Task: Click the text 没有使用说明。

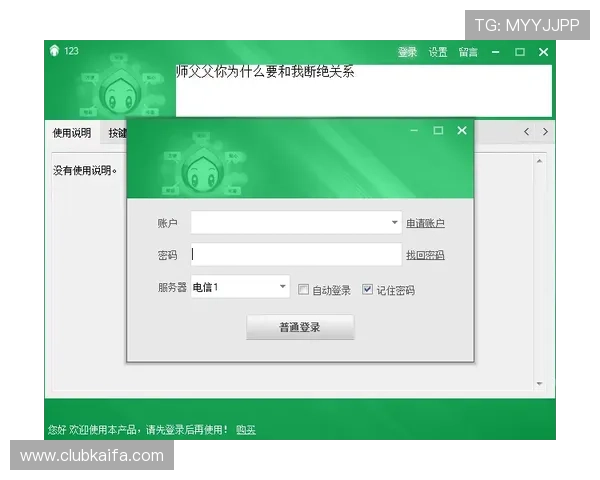Action: tap(85, 170)
